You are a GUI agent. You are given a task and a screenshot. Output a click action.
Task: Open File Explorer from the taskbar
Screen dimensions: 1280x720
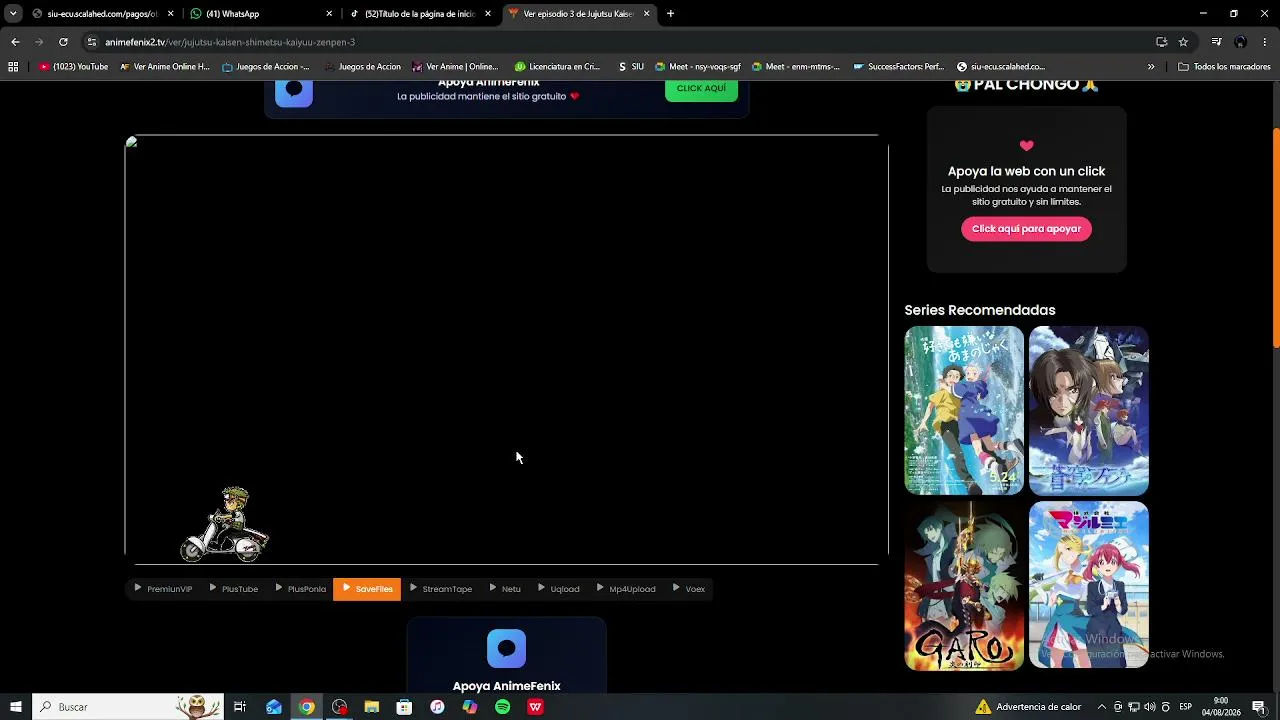click(372, 707)
